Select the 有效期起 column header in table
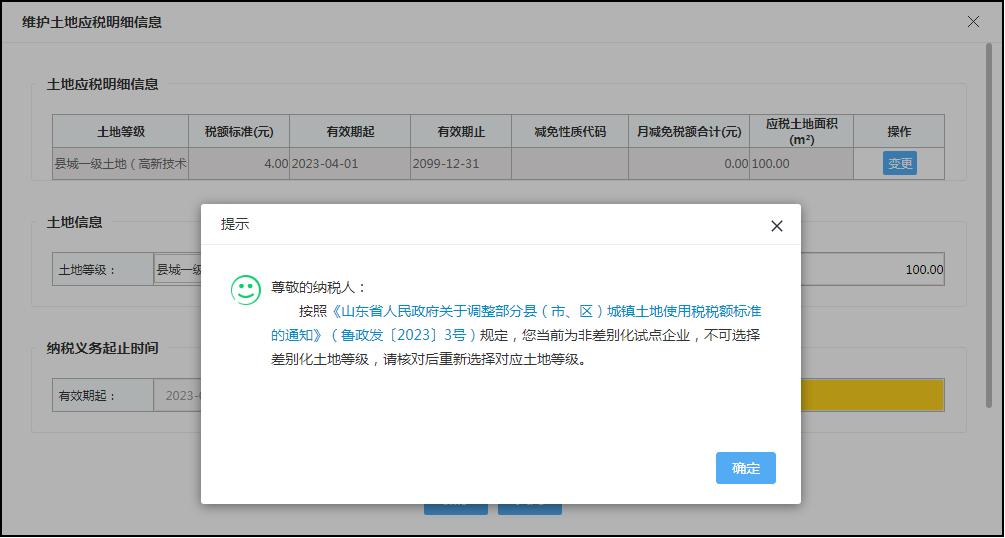The image size is (1005, 538). pyautogui.click(x=350, y=131)
